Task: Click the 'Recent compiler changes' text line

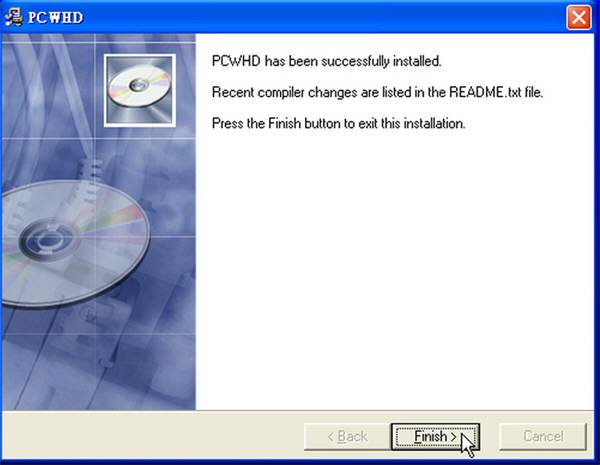Action: click(x=377, y=92)
